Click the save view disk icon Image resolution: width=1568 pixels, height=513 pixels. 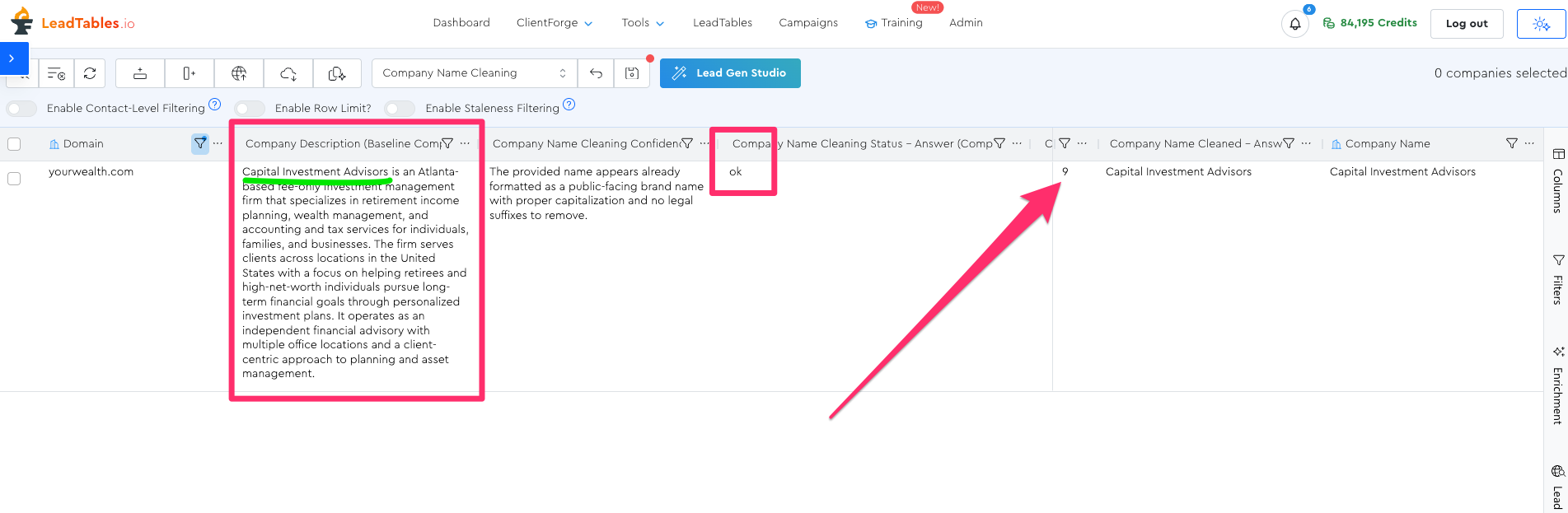[632, 73]
